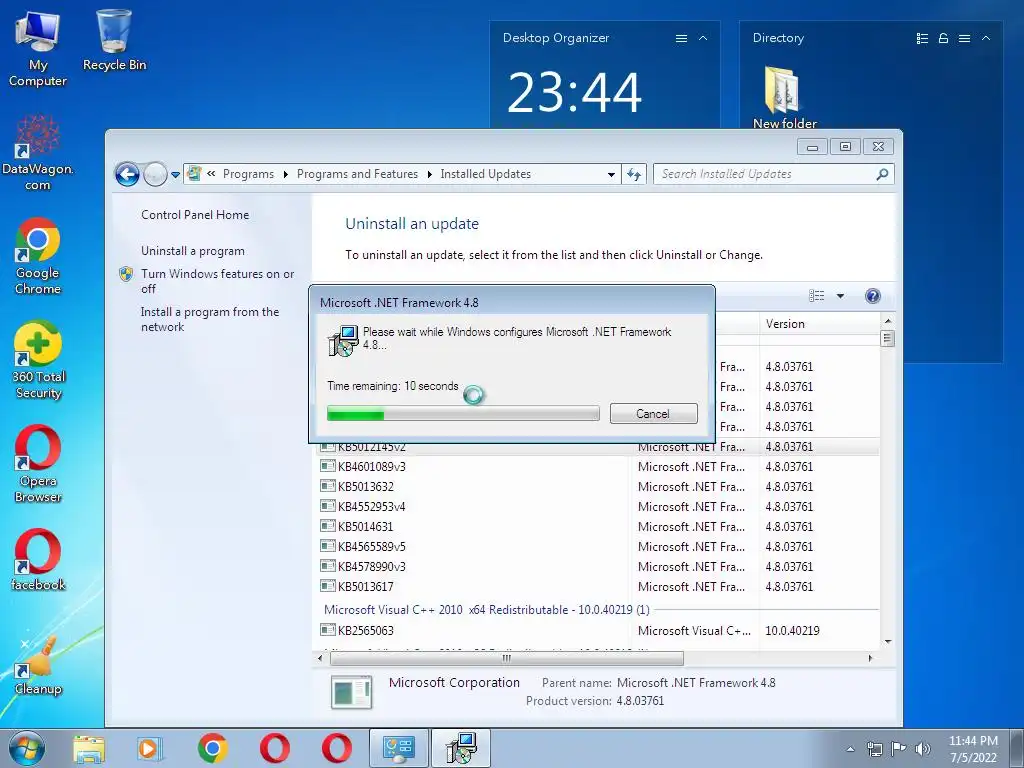Image resolution: width=1024 pixels, height=768 pixels.
Task: Launch Google Chrome desktop shortcut
Action: point(38,257)
